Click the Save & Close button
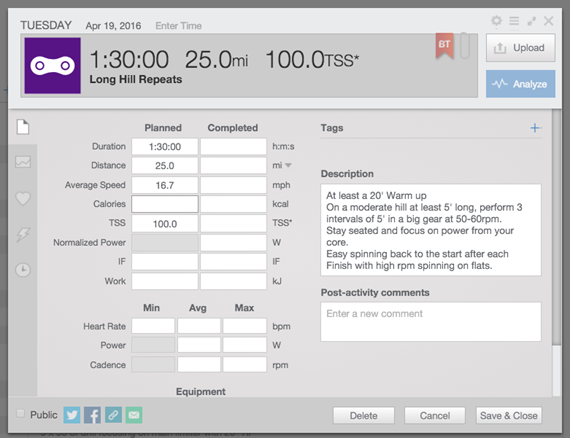Viewport: 570px width, 438px height. 509,415
